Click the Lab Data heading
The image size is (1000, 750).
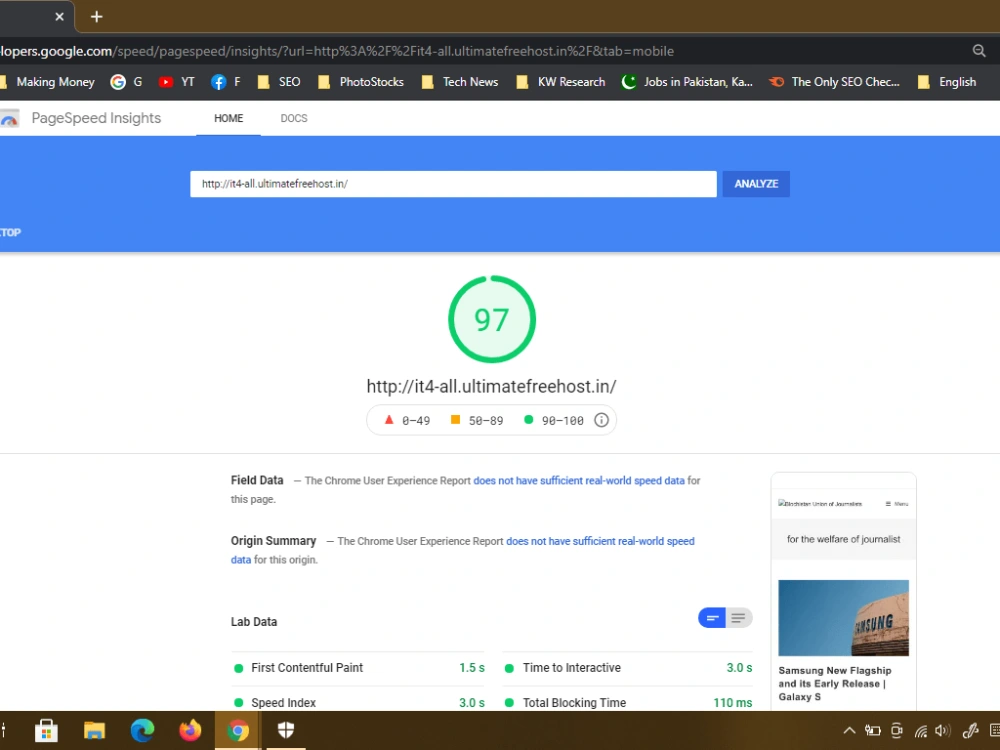click(254, 622)
